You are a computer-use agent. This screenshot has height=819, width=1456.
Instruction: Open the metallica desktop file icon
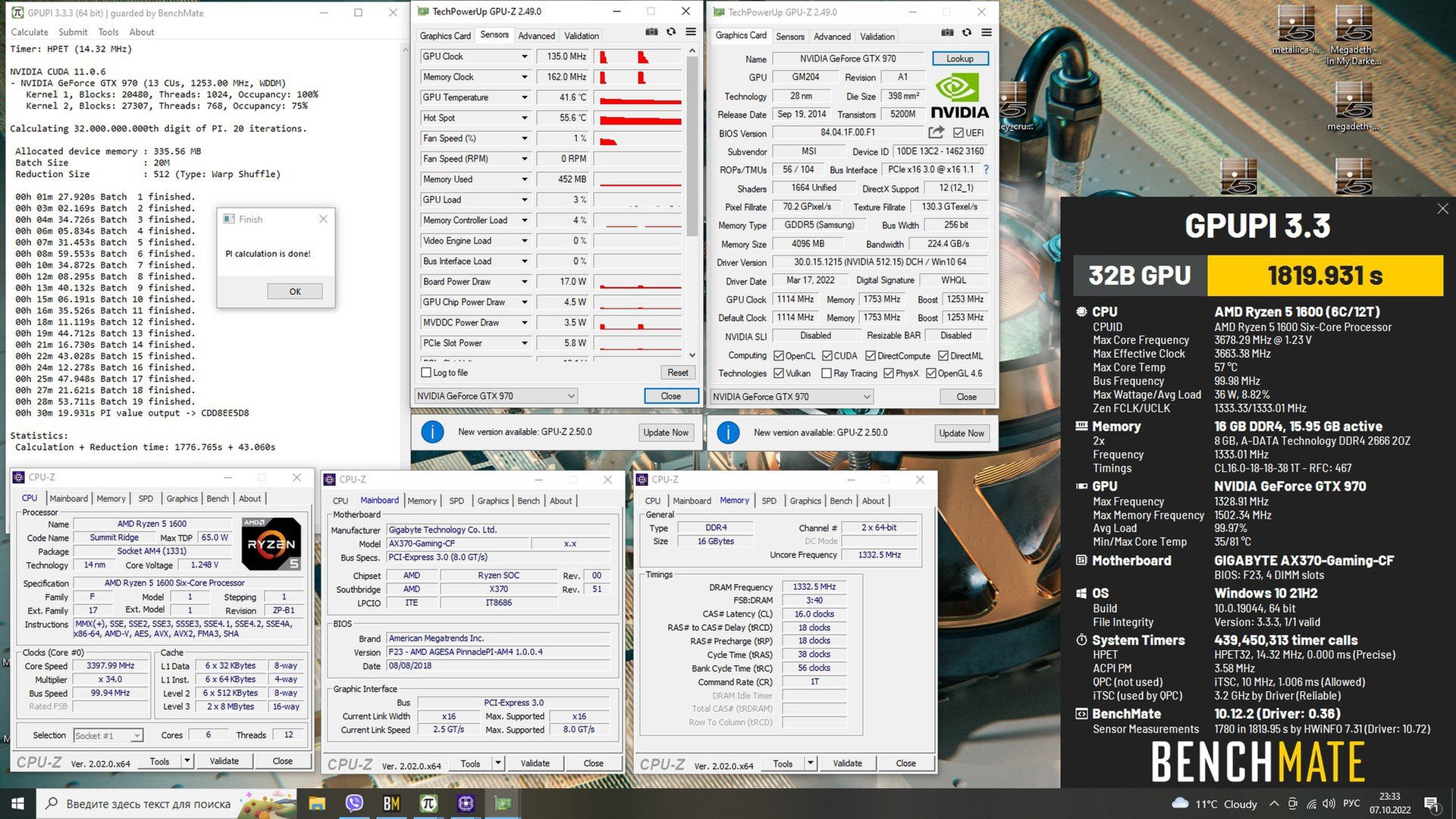[x=1295, y=30]
